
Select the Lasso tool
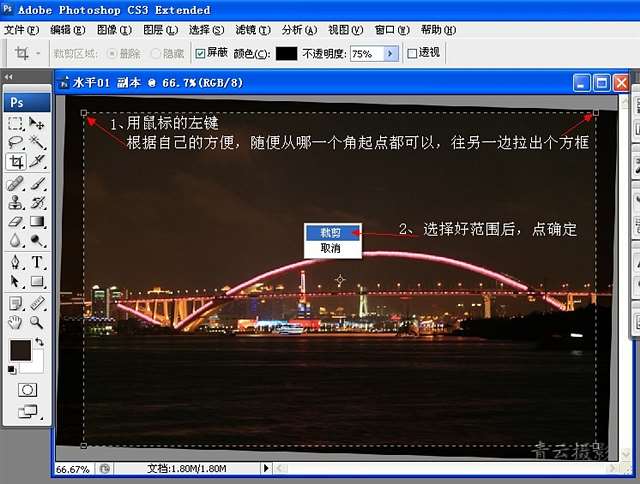point(16,142)
